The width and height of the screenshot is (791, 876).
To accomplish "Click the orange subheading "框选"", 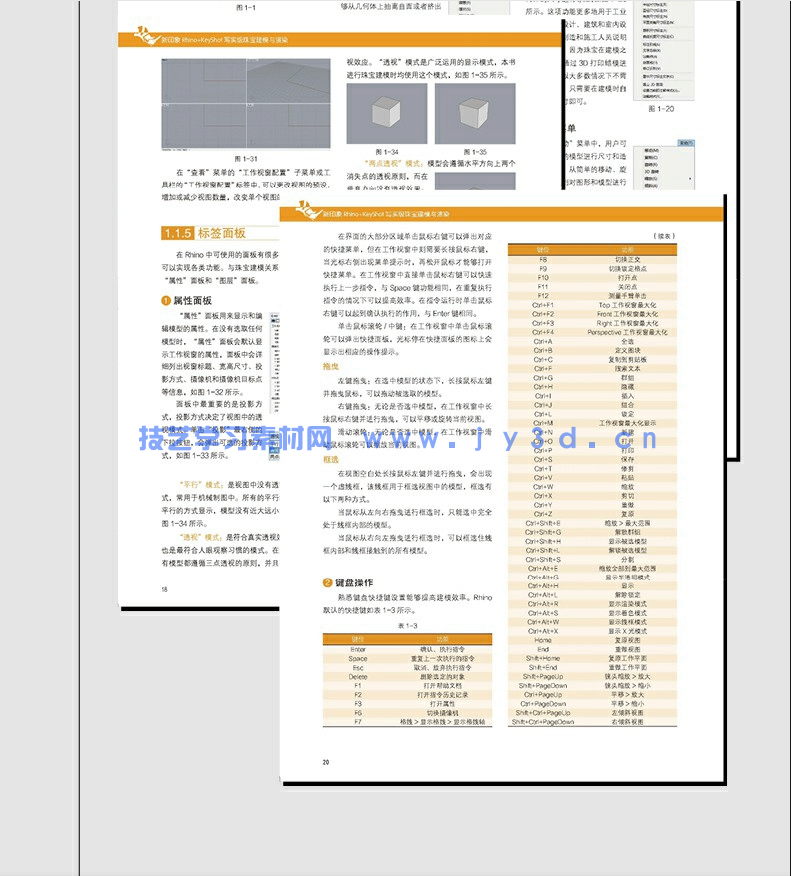I will tap(331, 459).
